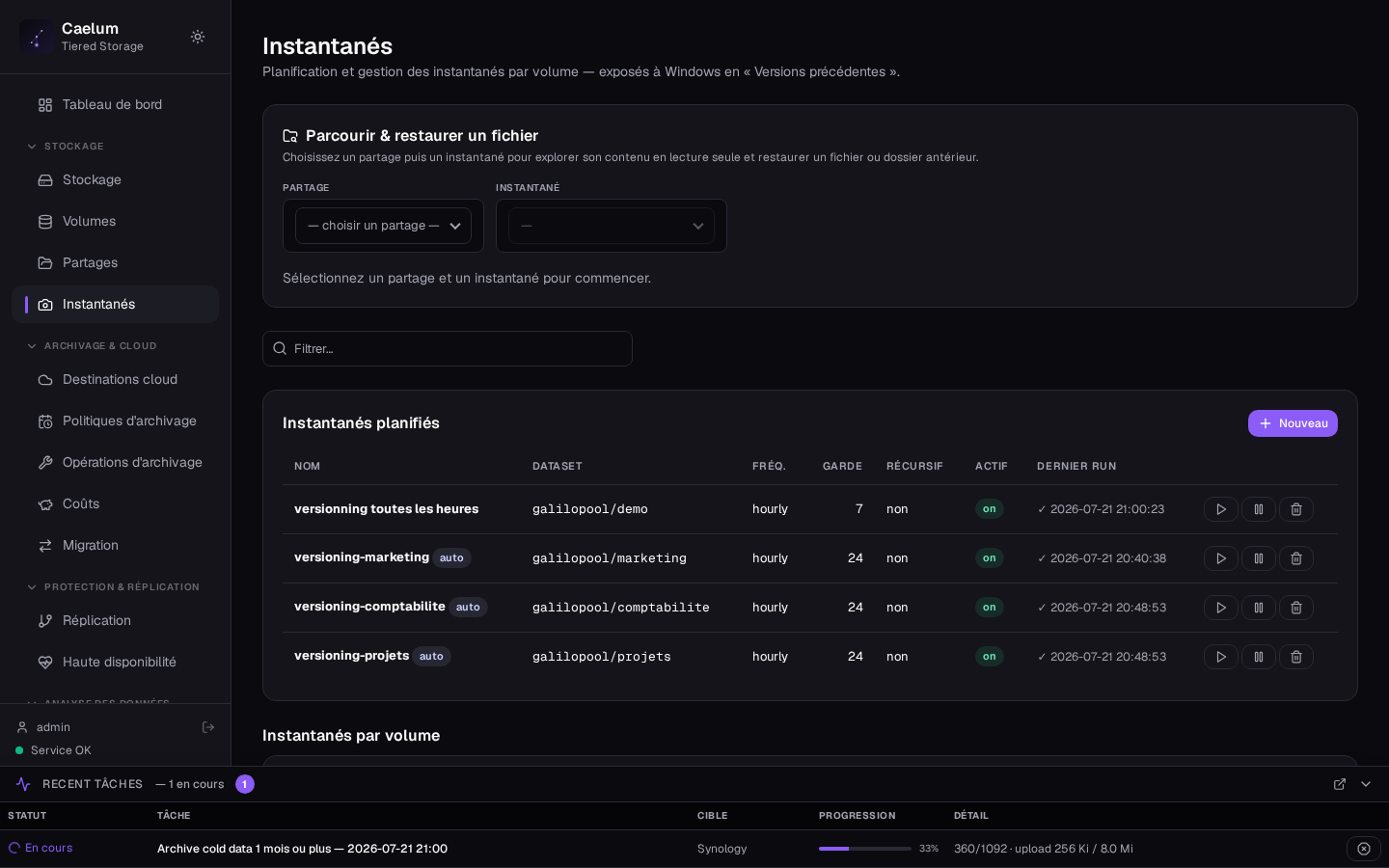Sort by the Nom column header

pos(307,466)
